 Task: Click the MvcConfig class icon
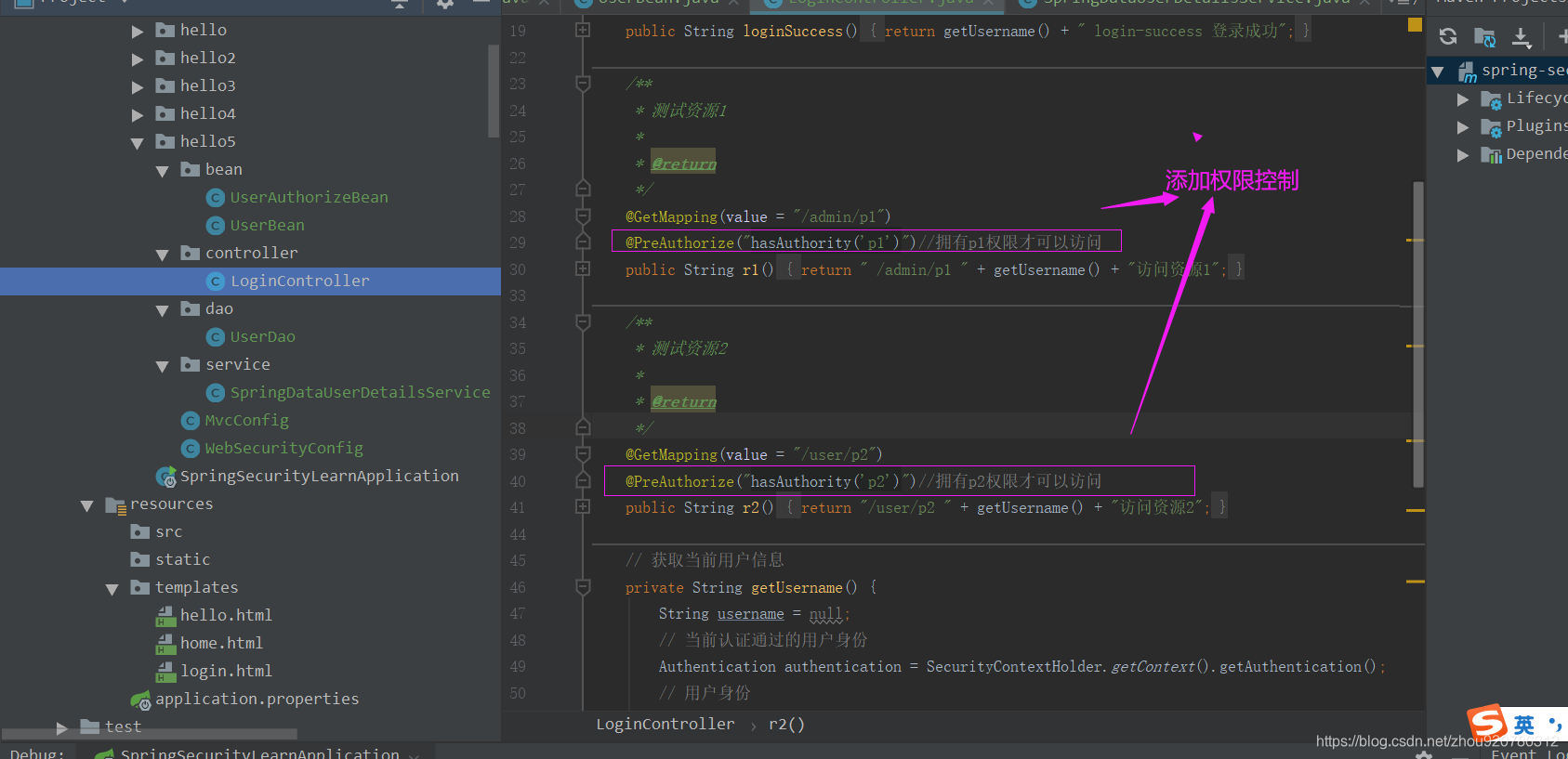tap(191, 421)
